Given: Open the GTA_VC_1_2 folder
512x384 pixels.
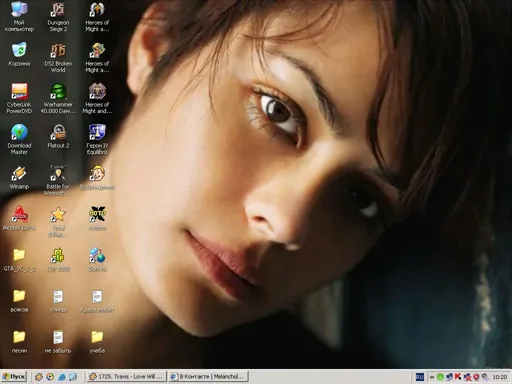Looking at the screenshot, I should click(x=19, y=260).
